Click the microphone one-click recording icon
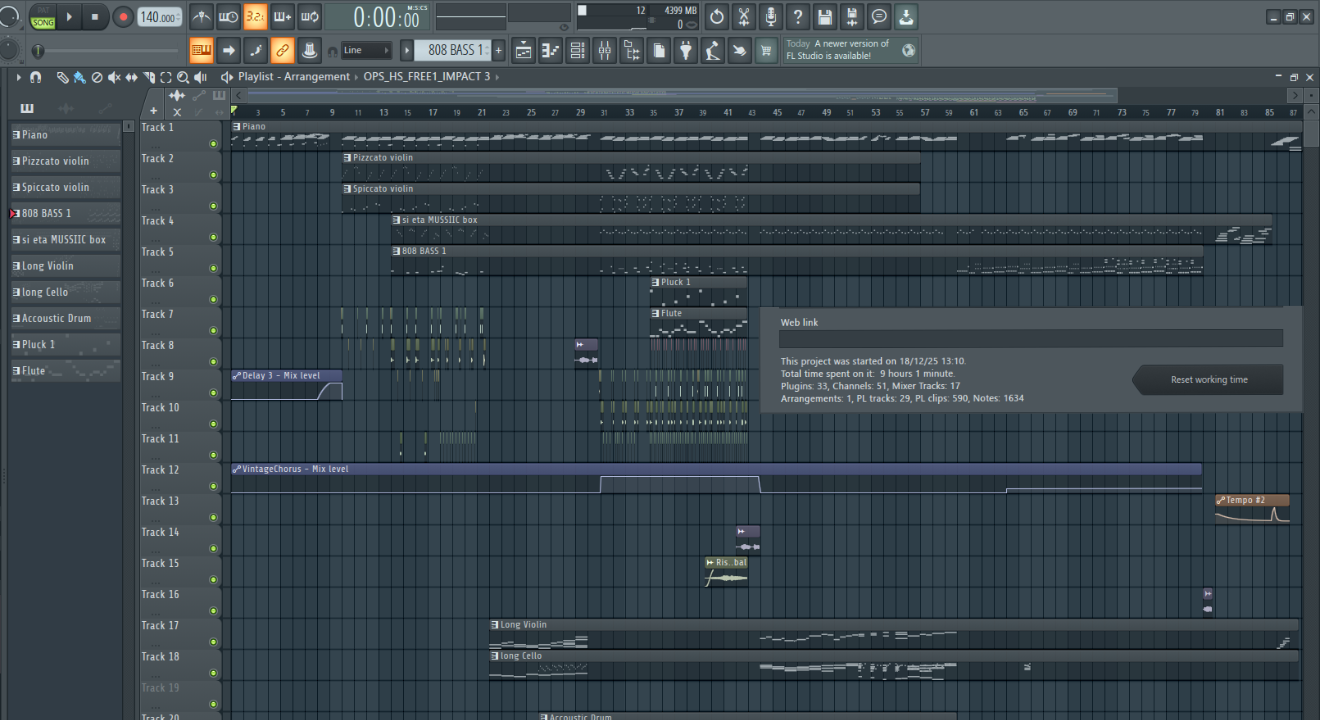The width and height of the screenshot is (1320, 720). click(x=771, y=16)
